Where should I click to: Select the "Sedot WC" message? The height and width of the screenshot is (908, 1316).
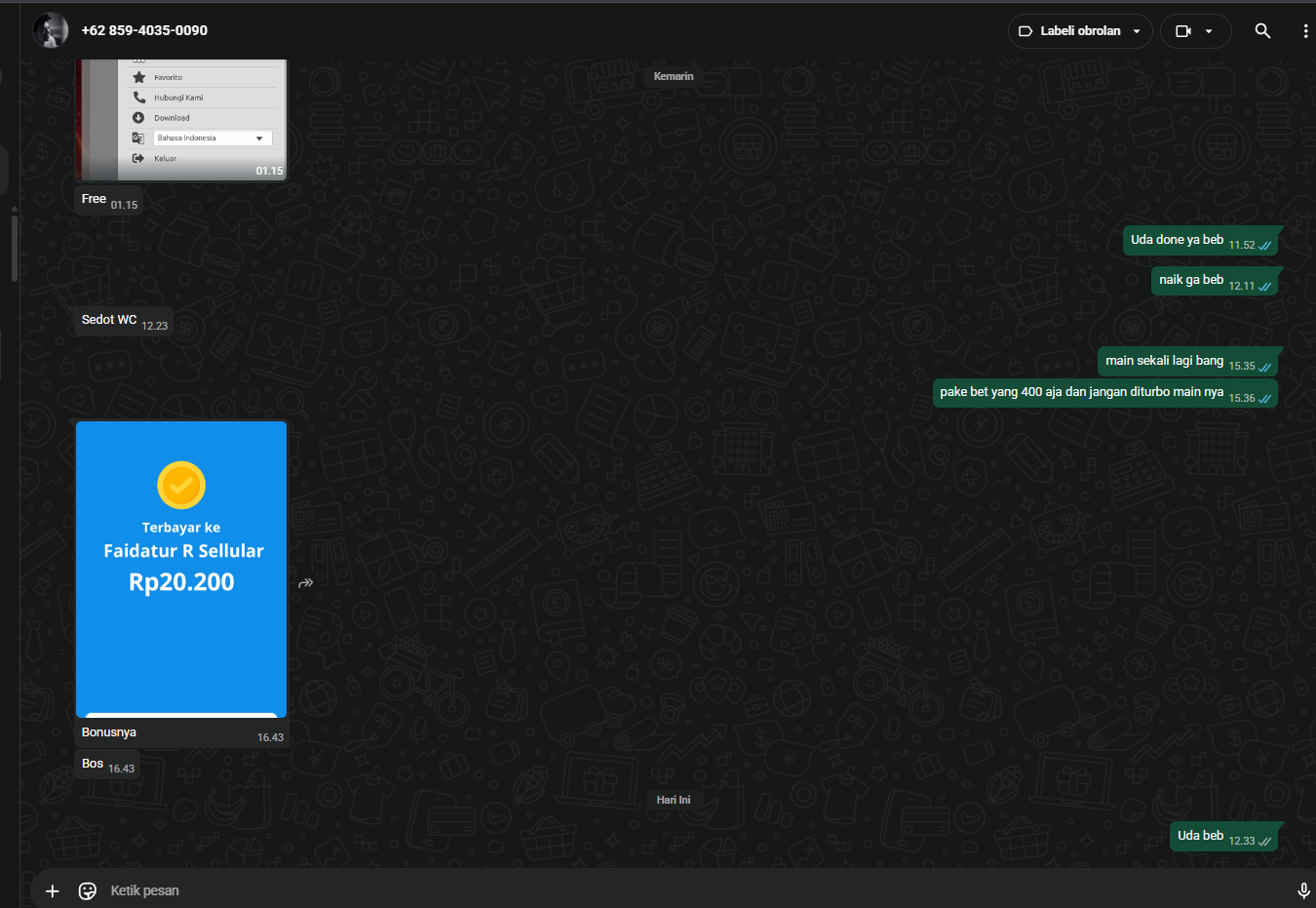[124, 321]
